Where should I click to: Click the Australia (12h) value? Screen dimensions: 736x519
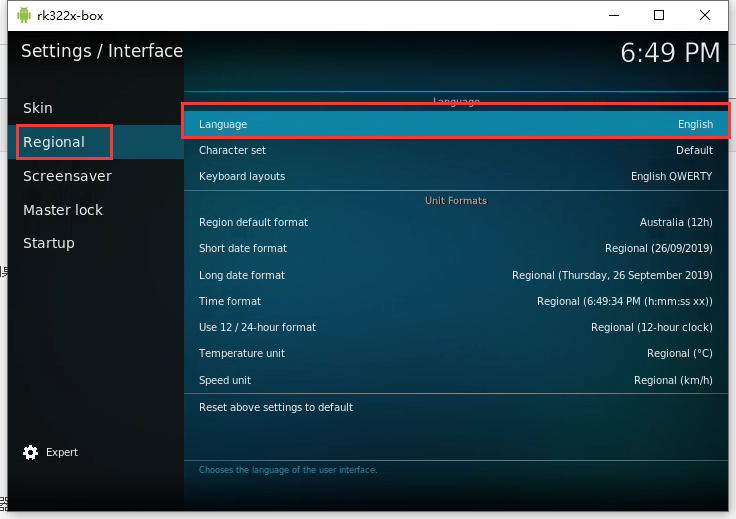(676, 222)
